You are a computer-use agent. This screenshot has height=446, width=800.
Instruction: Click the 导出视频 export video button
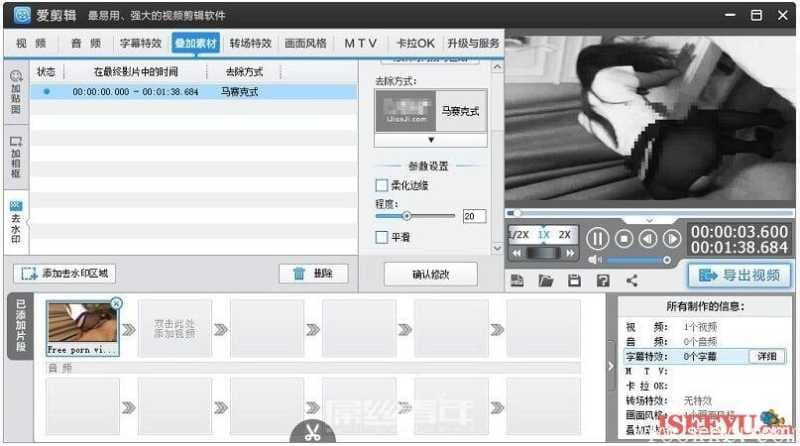pos(740,276)
